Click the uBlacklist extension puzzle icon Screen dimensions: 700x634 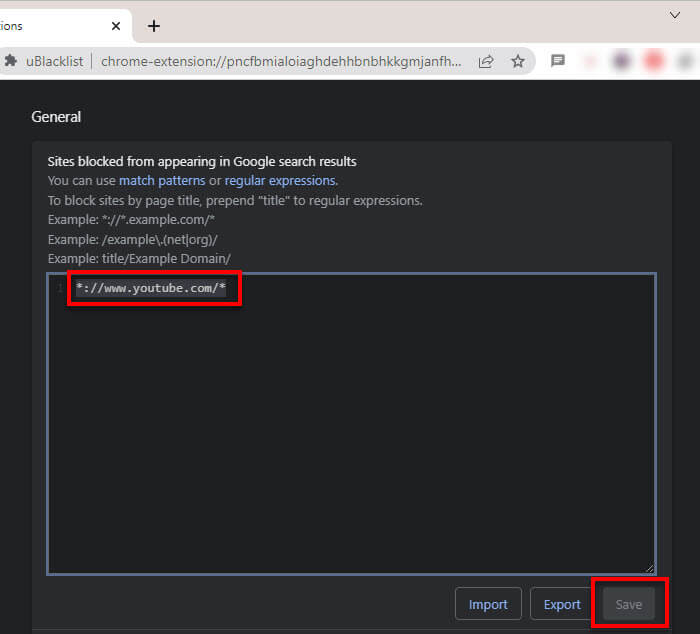click(x=10, y=61)
